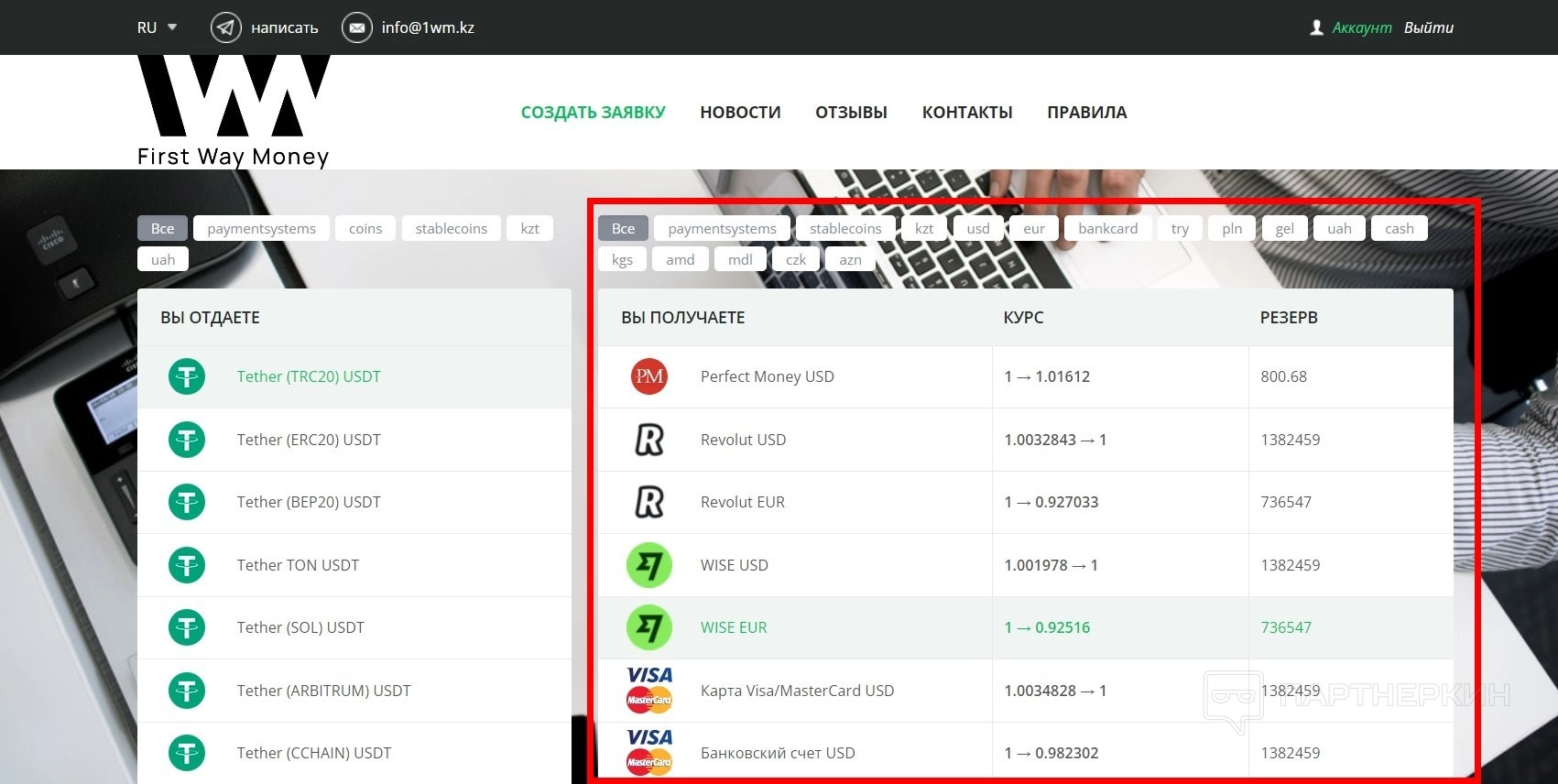Filter receive currencies by usd
1558x784 pixels.
click(978, 228)
